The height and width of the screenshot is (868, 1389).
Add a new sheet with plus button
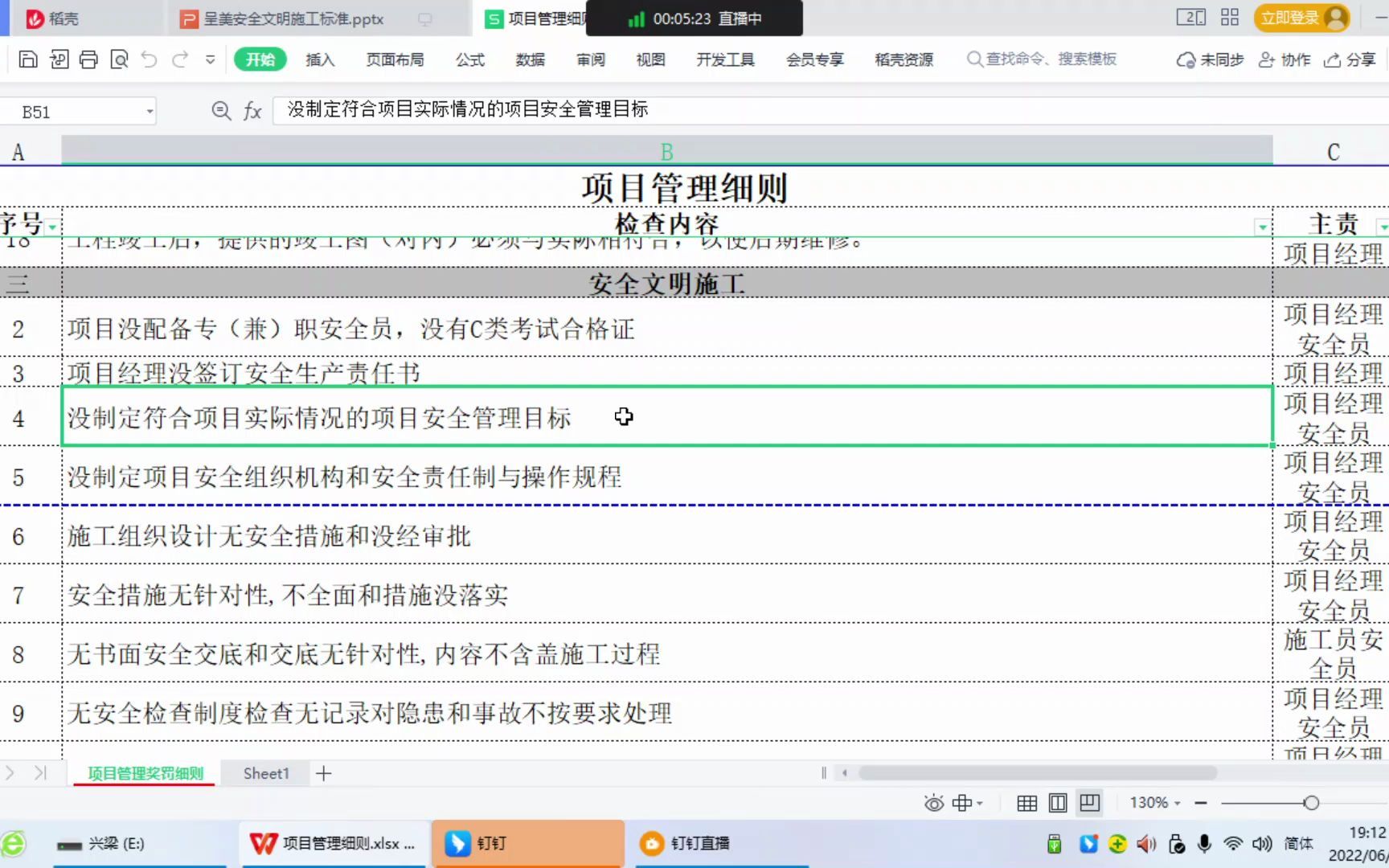(323, 773)
